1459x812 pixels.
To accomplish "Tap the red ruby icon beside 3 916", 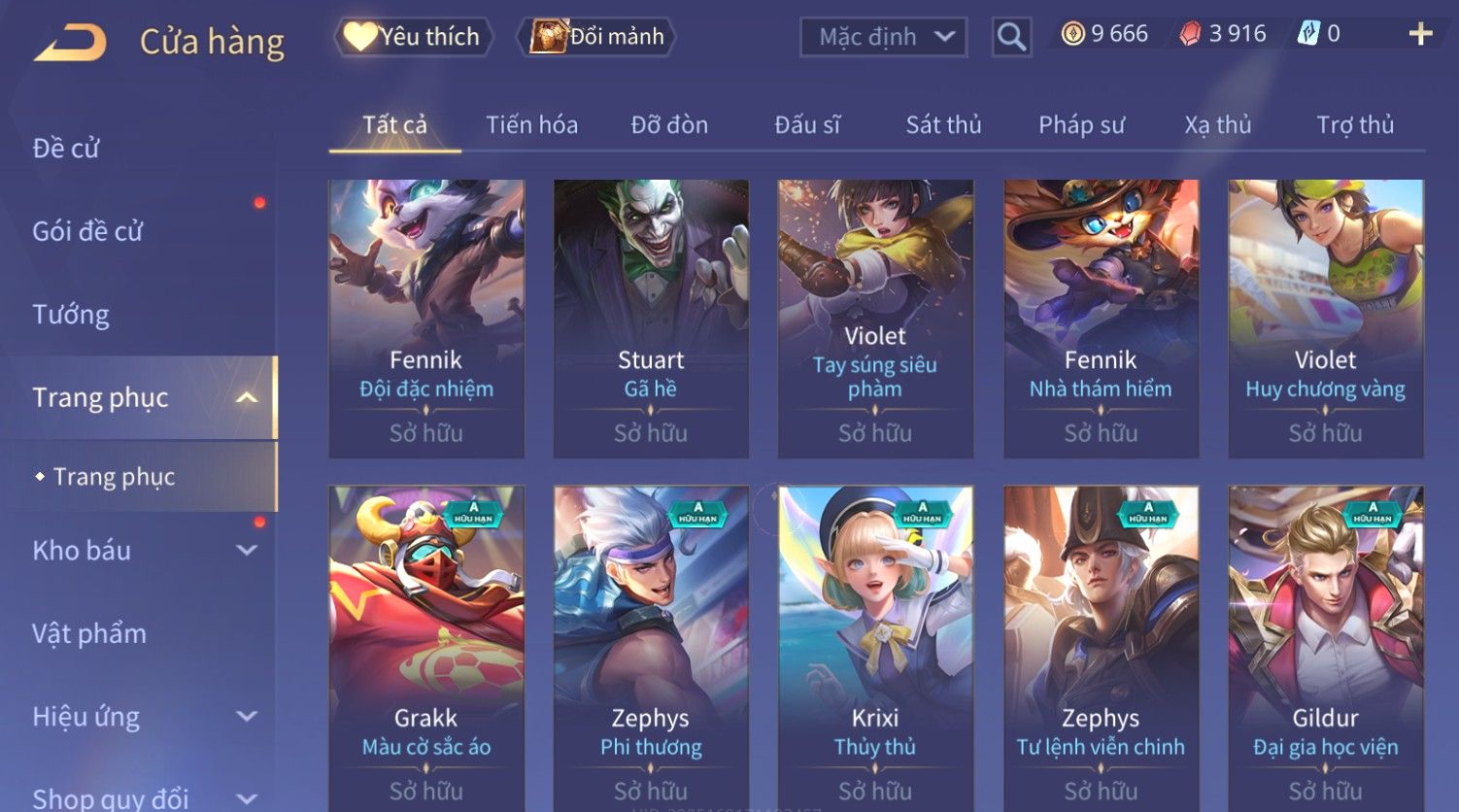I will tap(1190, 34).
